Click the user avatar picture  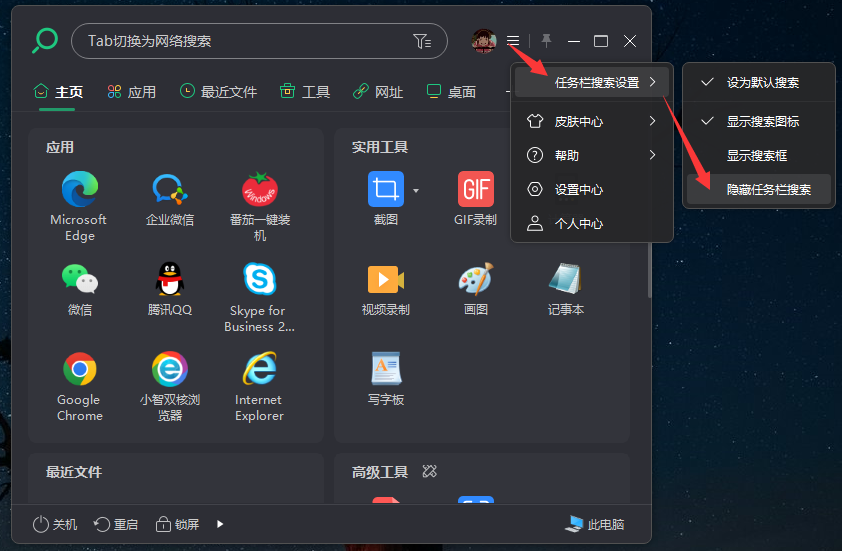[x=484, y=41]
